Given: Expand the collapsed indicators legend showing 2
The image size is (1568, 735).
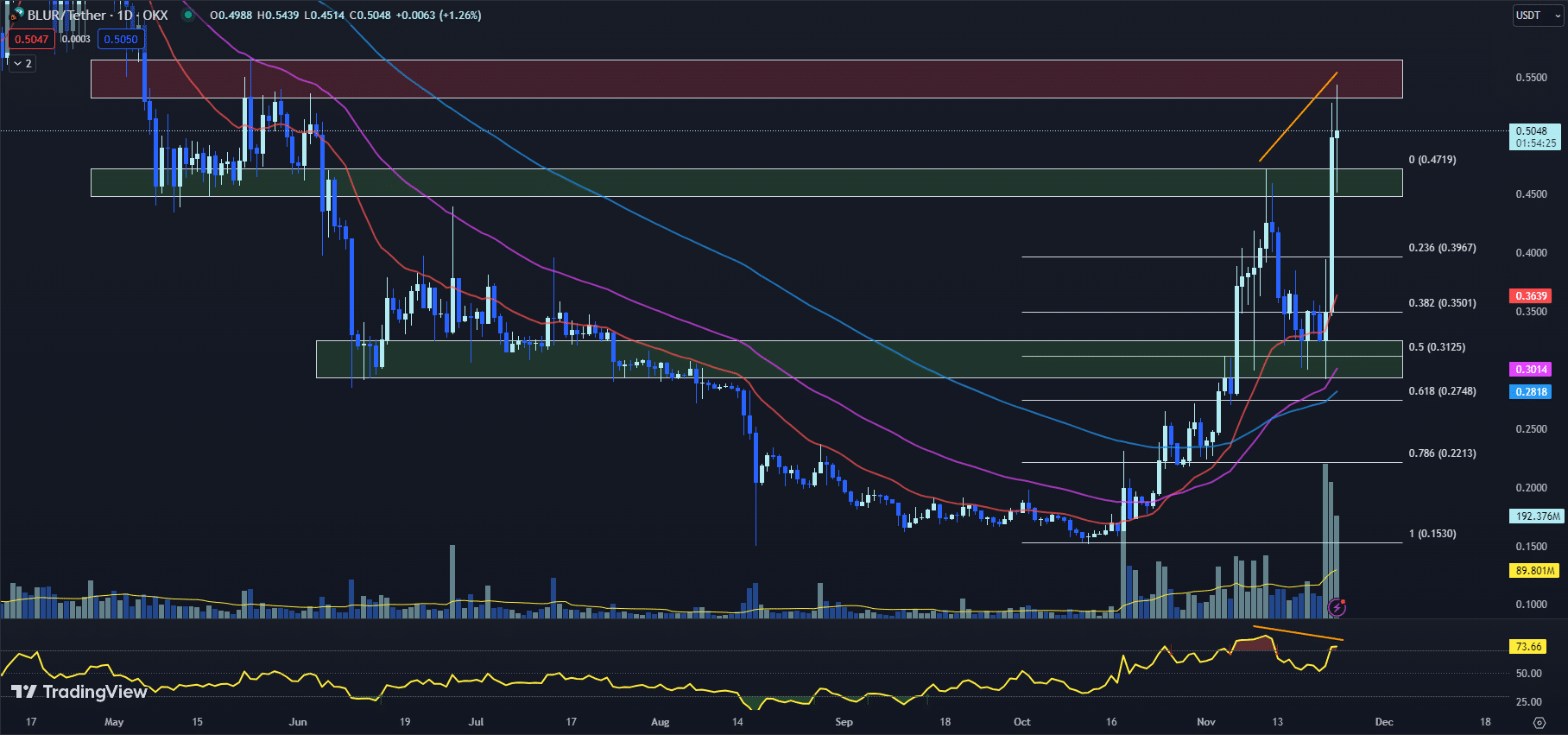Looking at the screenshot, I should coord(22,63).
